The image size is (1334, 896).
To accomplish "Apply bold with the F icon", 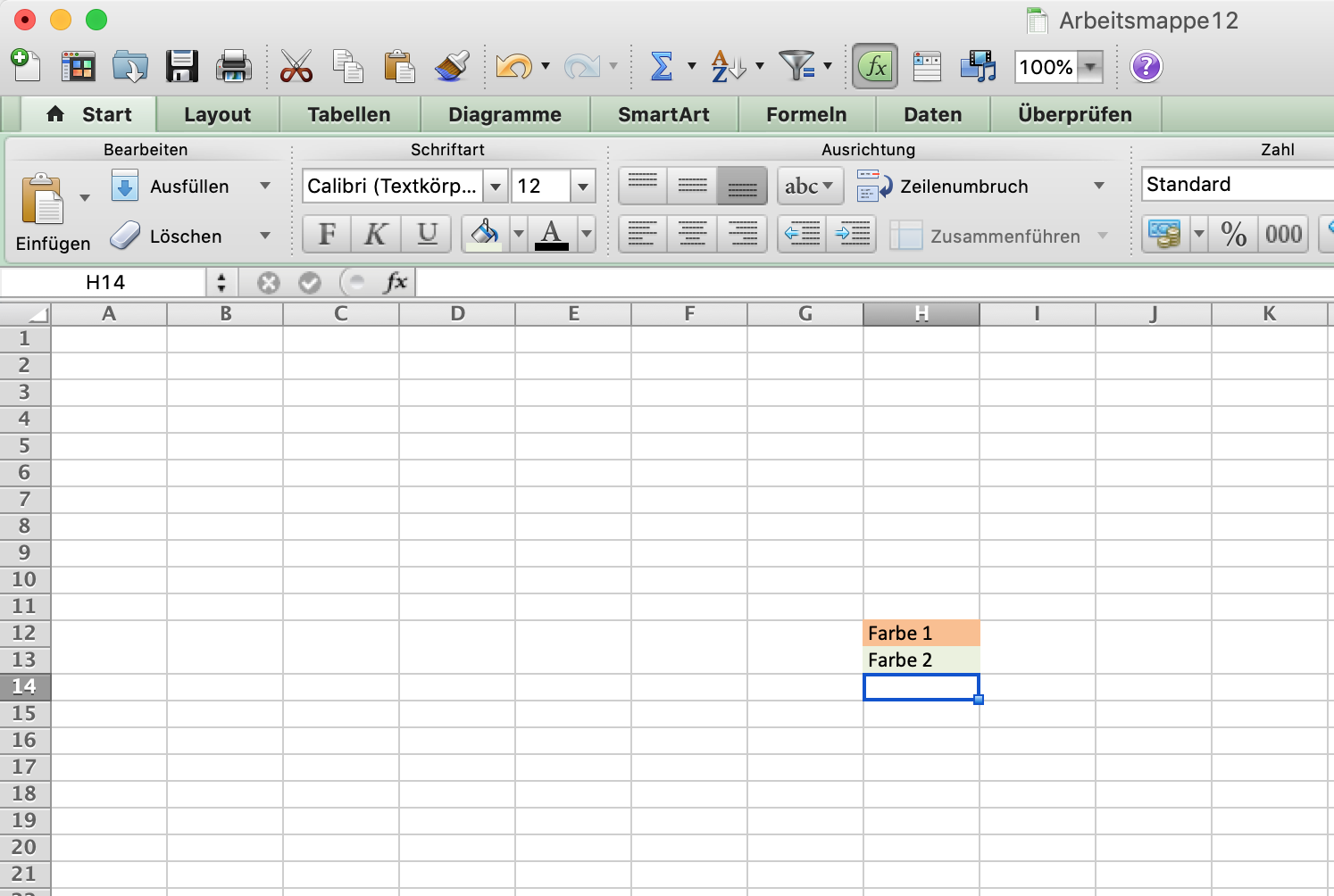I will tap(326, 234).
